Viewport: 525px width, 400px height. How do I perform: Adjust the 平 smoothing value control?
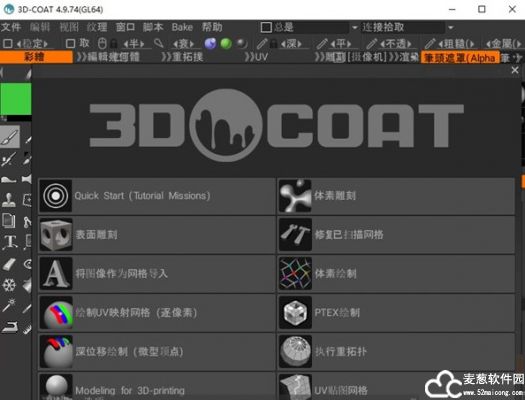tap(341, 44)
